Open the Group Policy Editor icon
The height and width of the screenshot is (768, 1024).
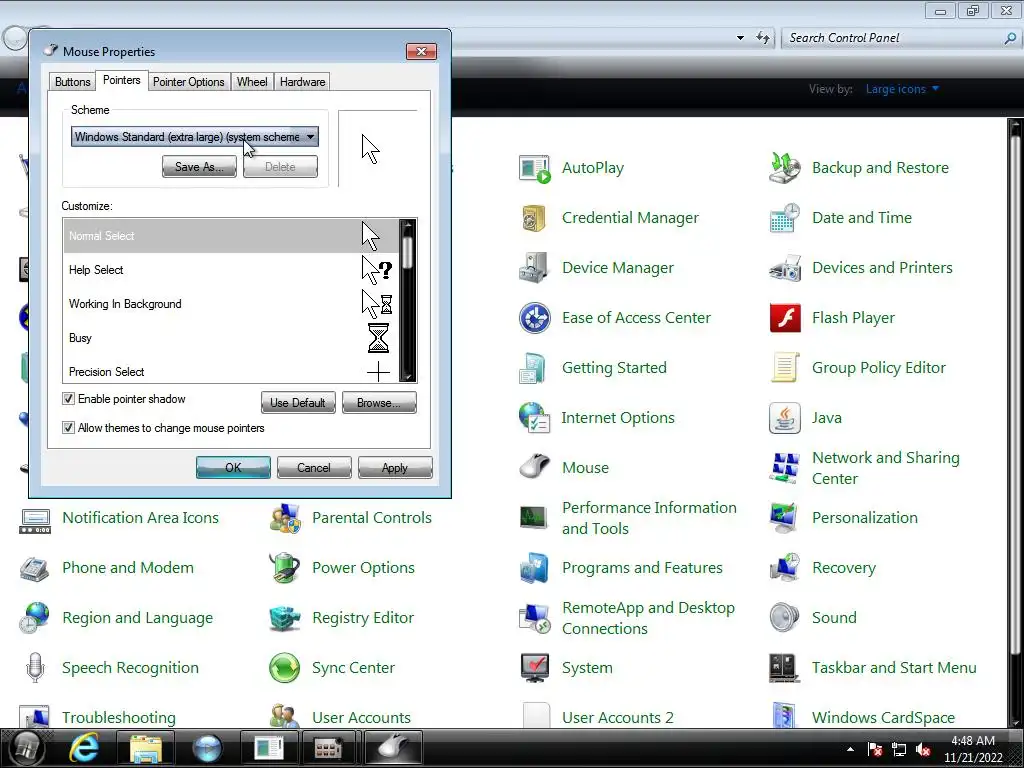[784, 368]
